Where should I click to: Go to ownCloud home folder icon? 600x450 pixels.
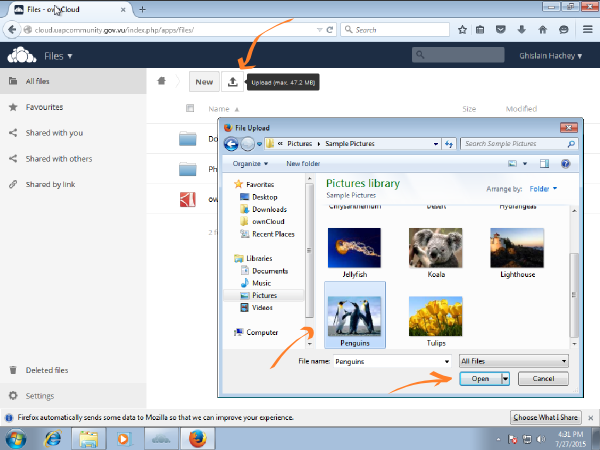161,81
